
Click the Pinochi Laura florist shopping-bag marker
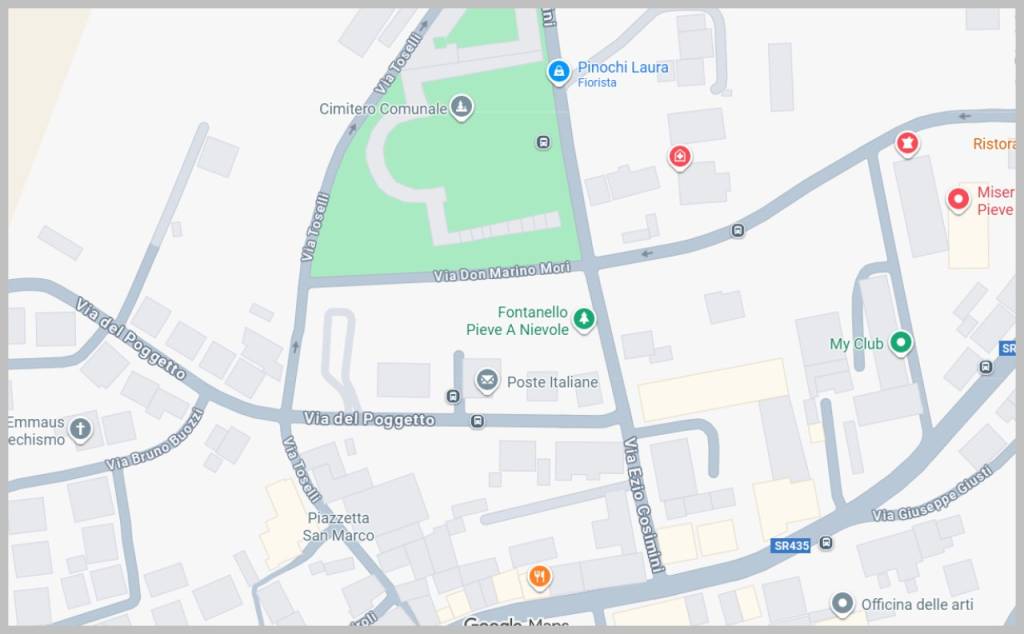(558, 71)
